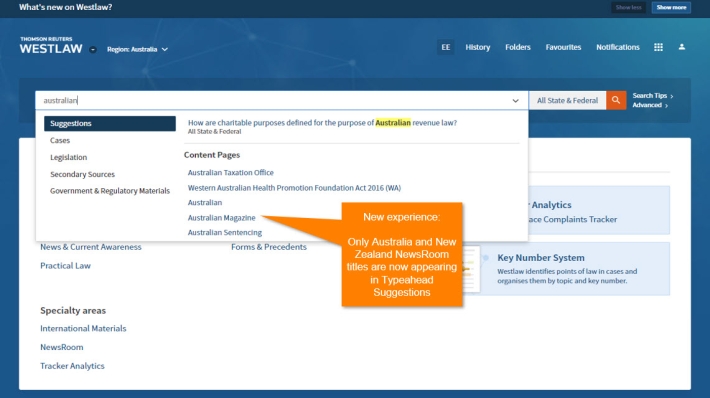Open the Complaints Tracker link
710x398 pixels.
coord(572,219)
